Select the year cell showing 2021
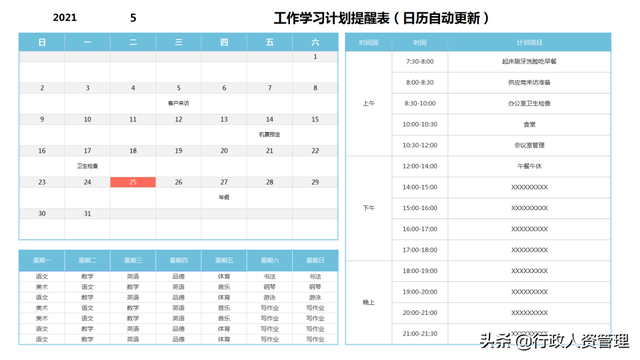 [x=64, y=18]
